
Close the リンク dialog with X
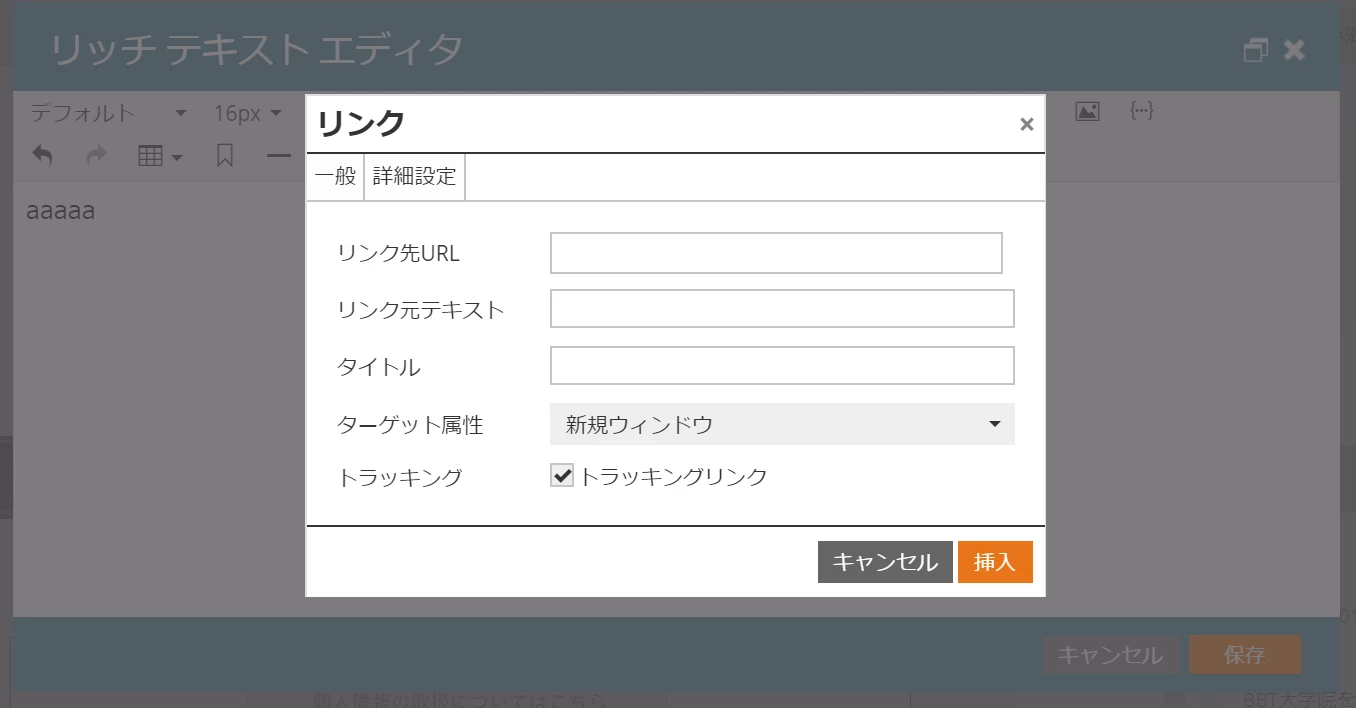coord(1026,124)
